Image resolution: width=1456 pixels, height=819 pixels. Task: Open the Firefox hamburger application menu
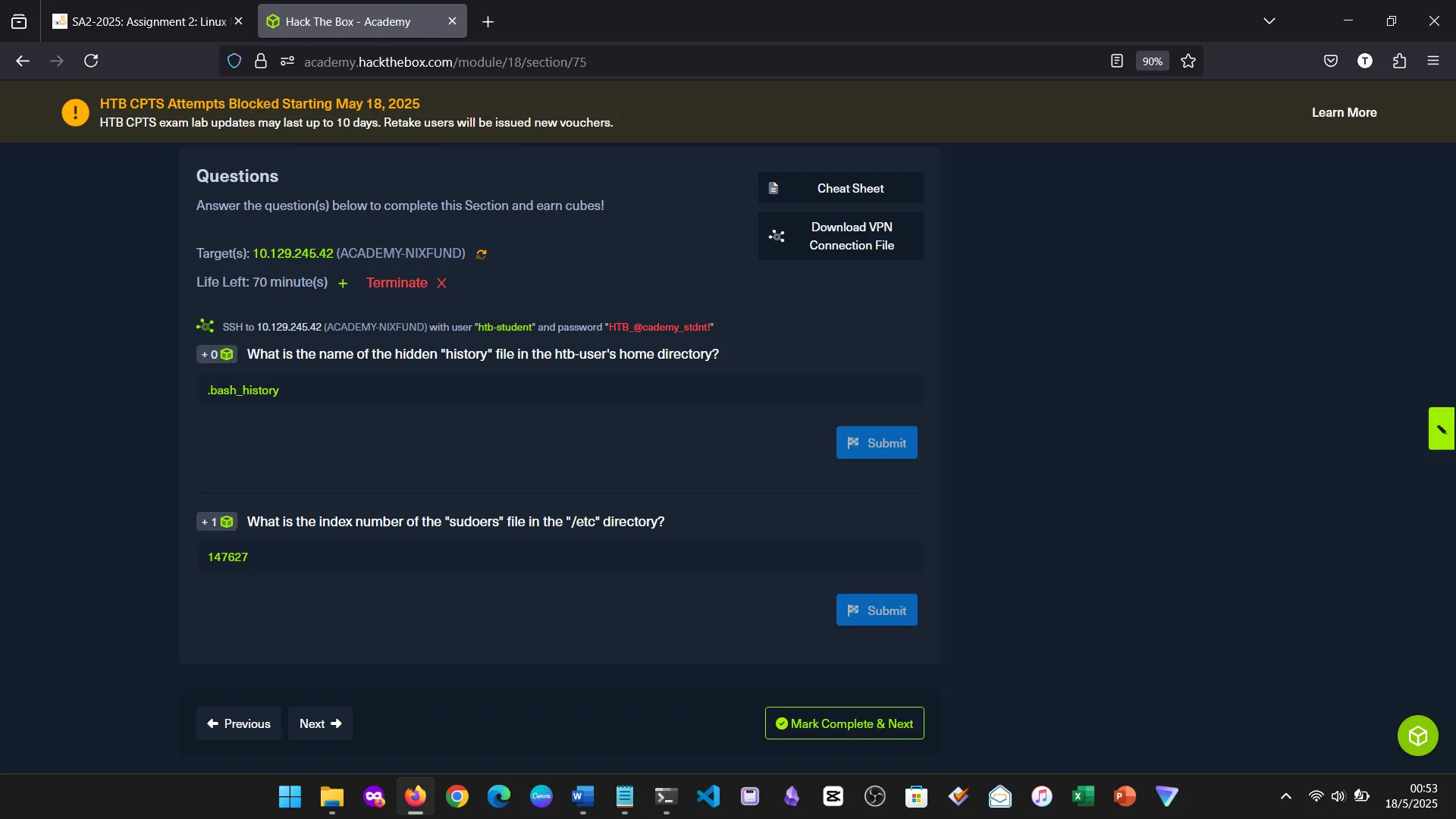1434,61
